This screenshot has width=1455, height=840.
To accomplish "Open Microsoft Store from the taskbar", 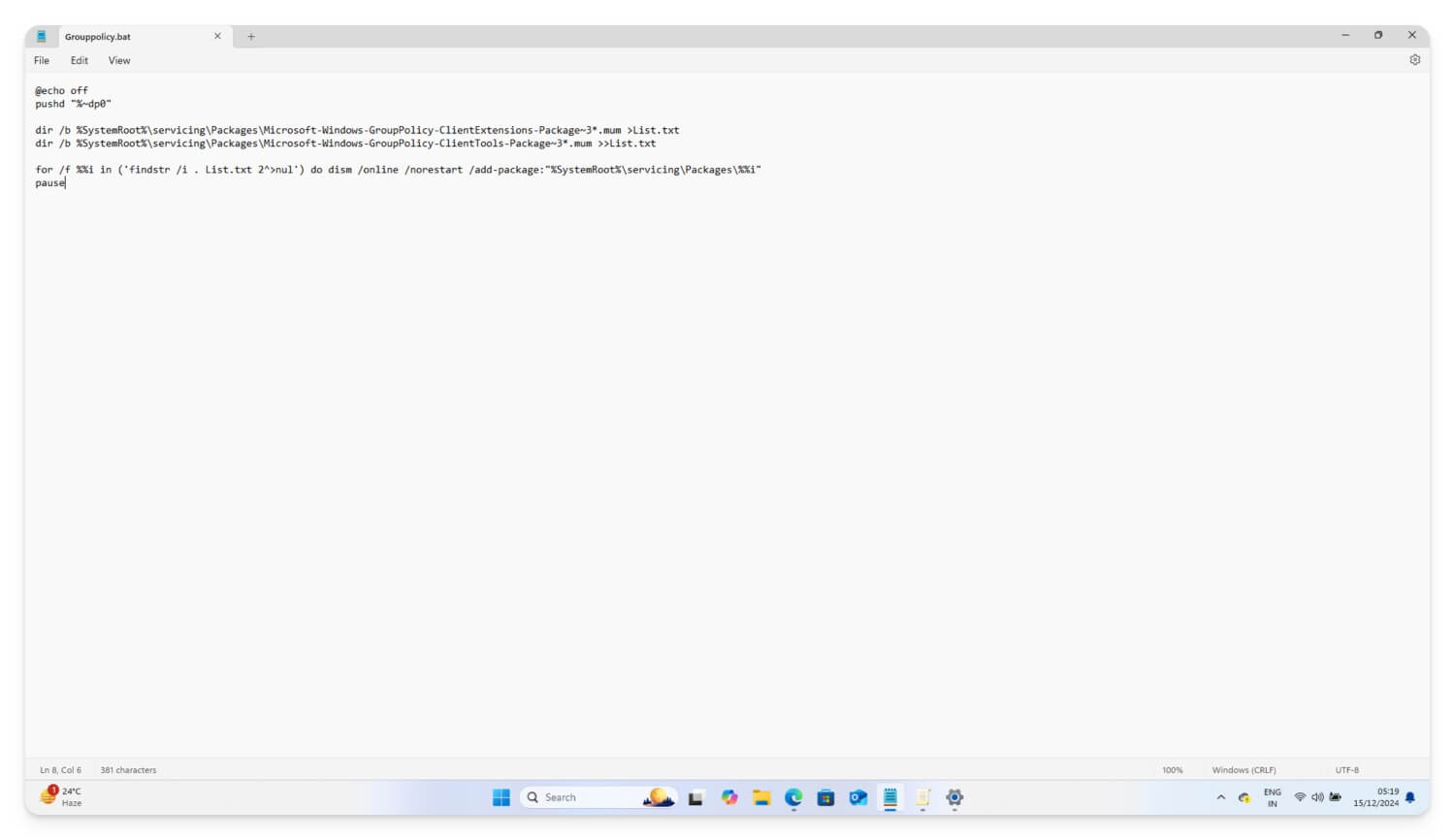I will click(825, 797).
